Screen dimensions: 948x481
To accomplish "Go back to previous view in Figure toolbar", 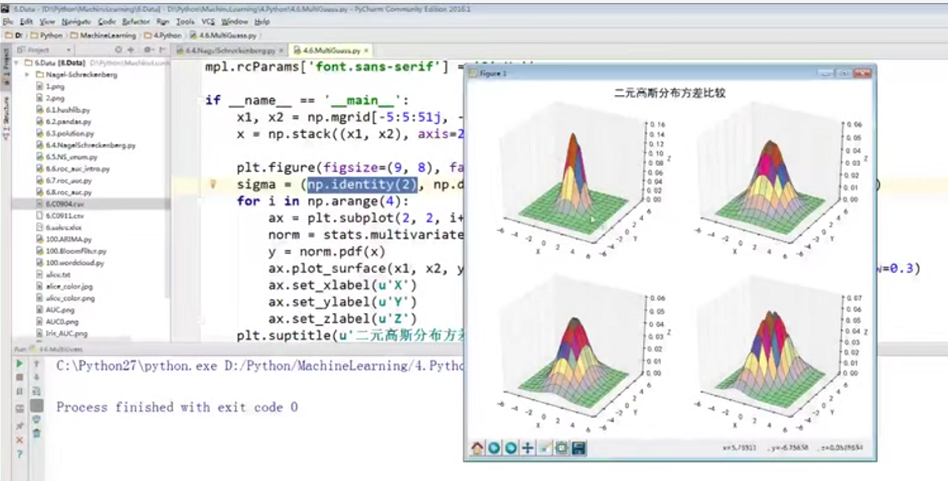I will [x=494, y=448].
